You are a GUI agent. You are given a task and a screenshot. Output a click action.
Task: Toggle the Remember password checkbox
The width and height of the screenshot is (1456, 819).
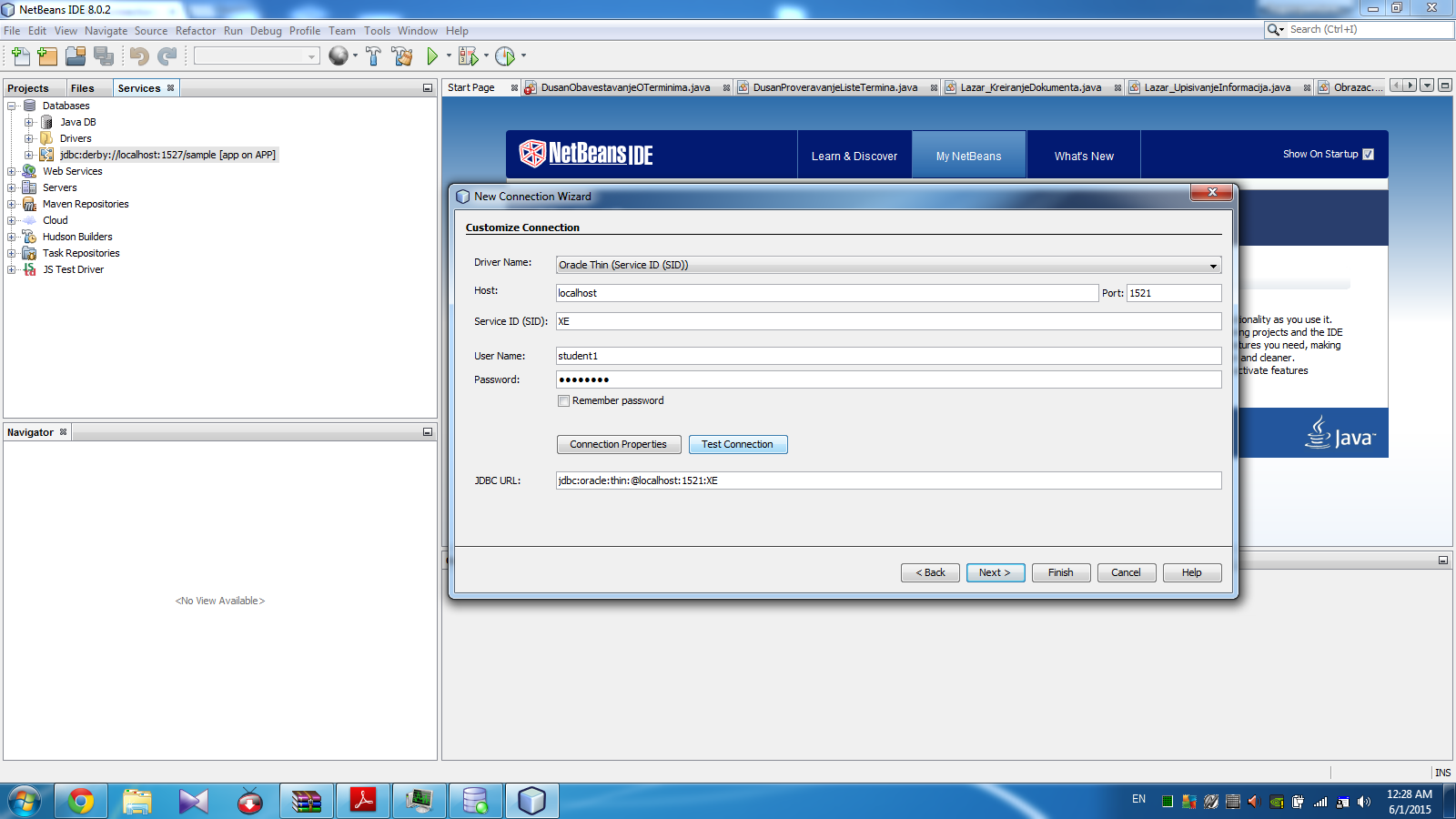(563, 400)
